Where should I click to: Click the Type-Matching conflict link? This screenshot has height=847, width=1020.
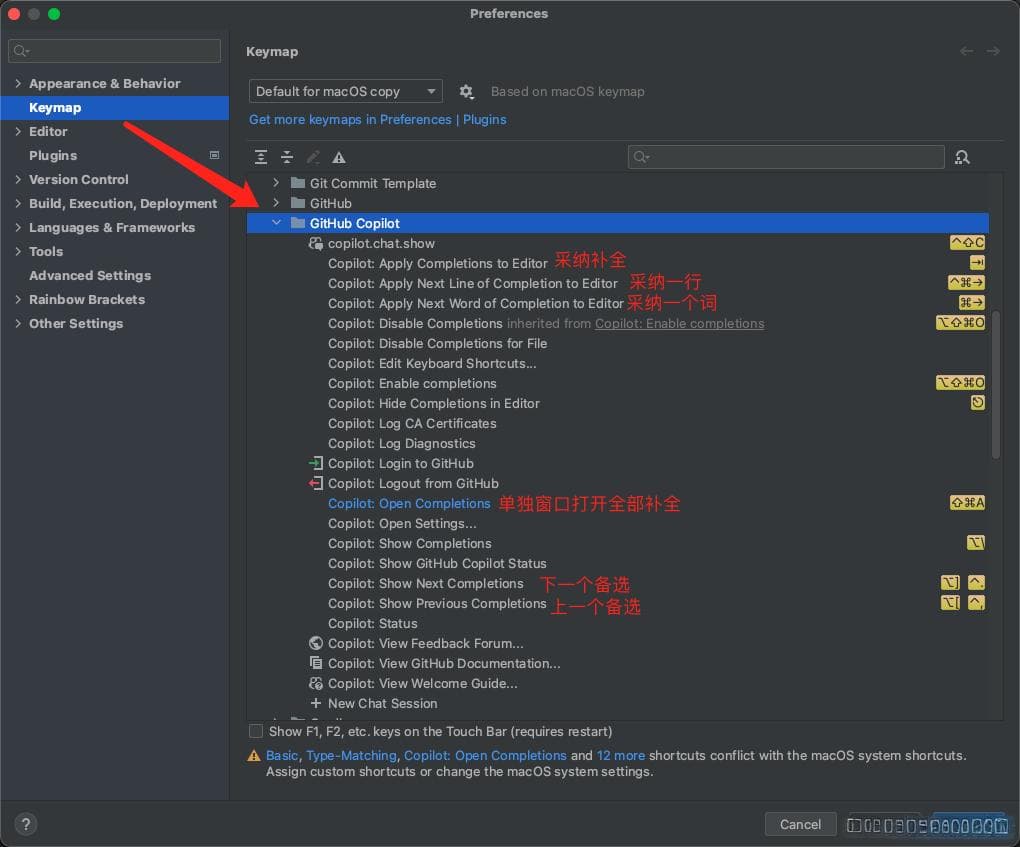pos(351,756)
